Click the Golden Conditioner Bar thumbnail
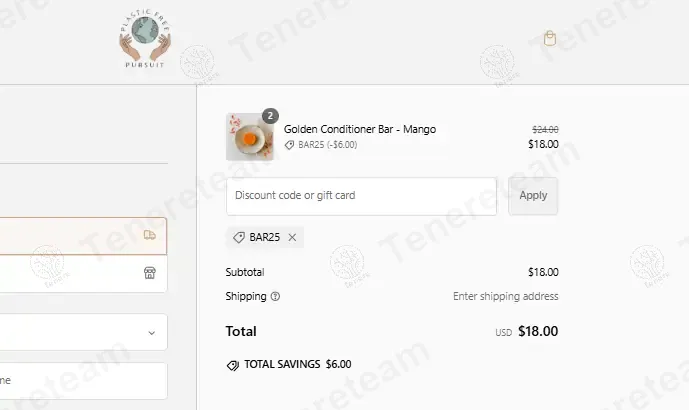Image resolution: width=689 pixels, height=410 pixels. [249, 137]
